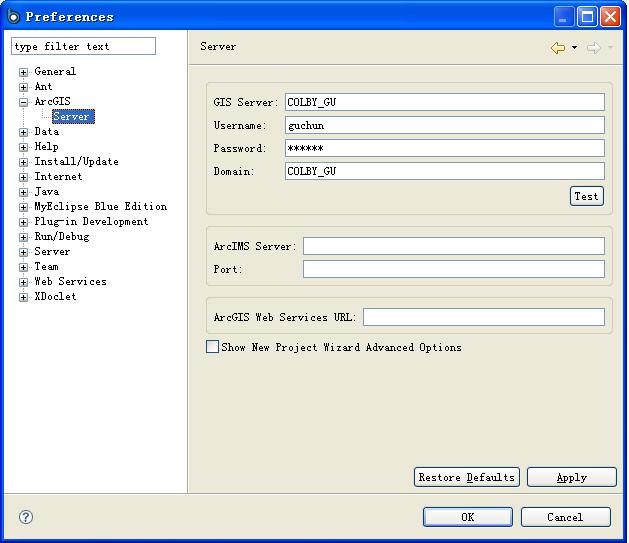Screen dimensions: 629x543
Task: Click the back navigation arrow icon
Action: [558, 48]
